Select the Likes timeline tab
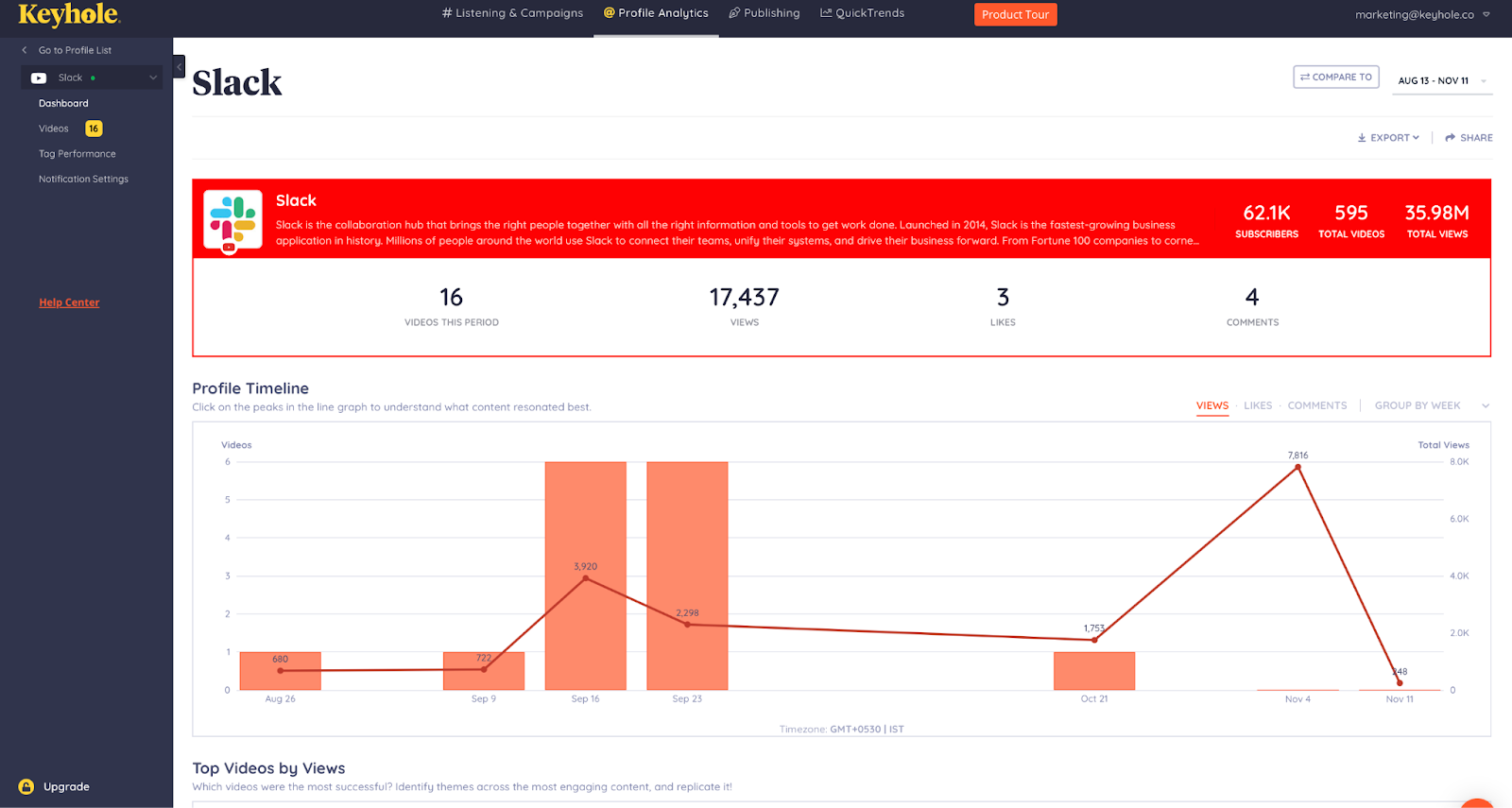This screenshot has height=808, width=1512. pyautogui.click(x=1258, y=405)
